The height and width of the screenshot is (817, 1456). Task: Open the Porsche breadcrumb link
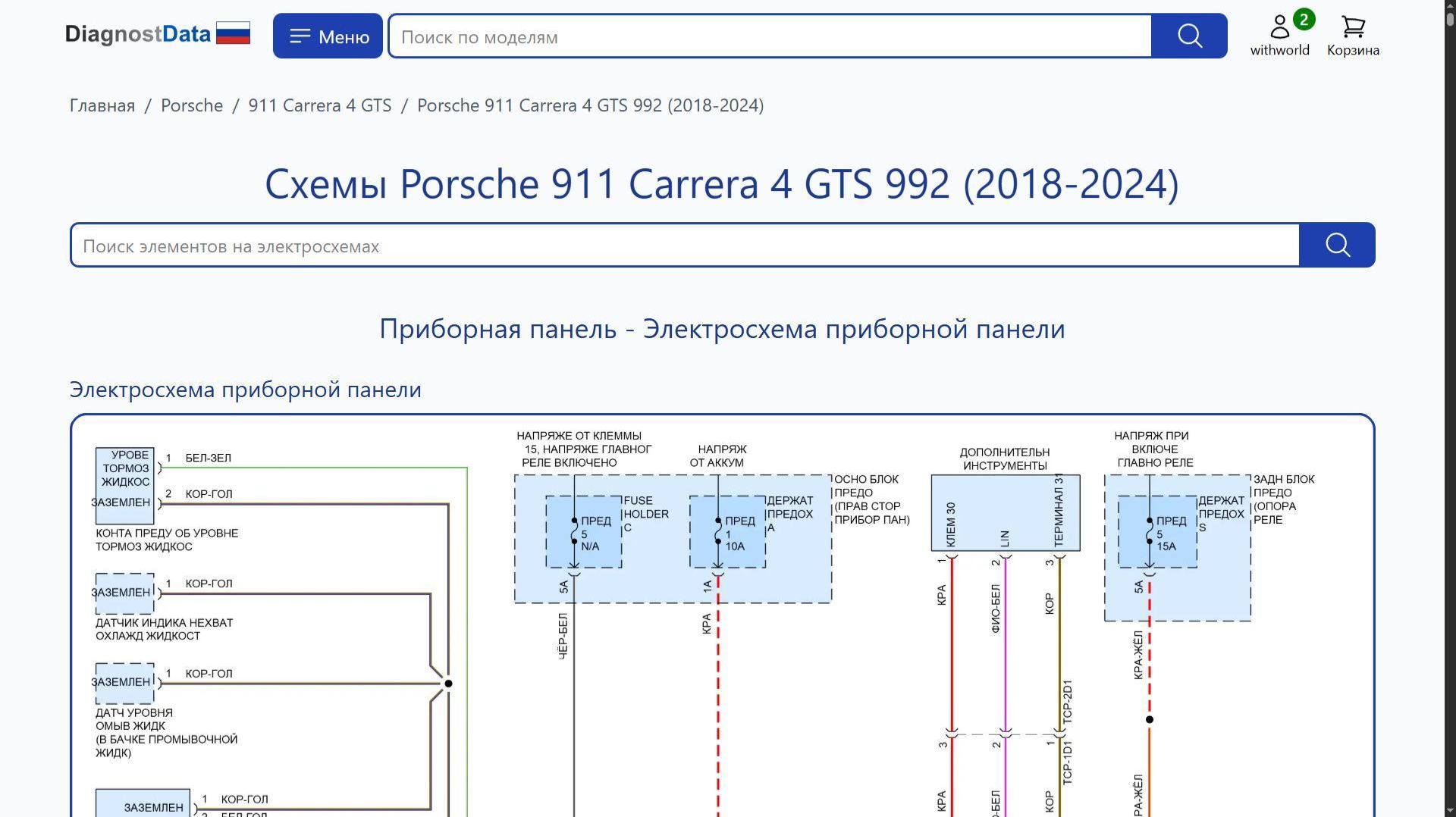(192, 105)
